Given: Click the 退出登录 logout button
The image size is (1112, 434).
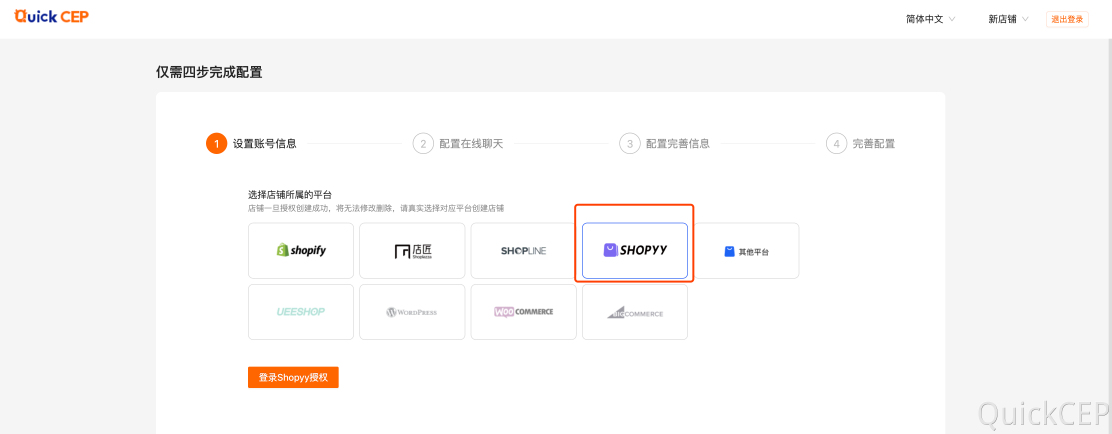Looking at the screenshot, I should pyautogui.click(x=1067, y=19).
